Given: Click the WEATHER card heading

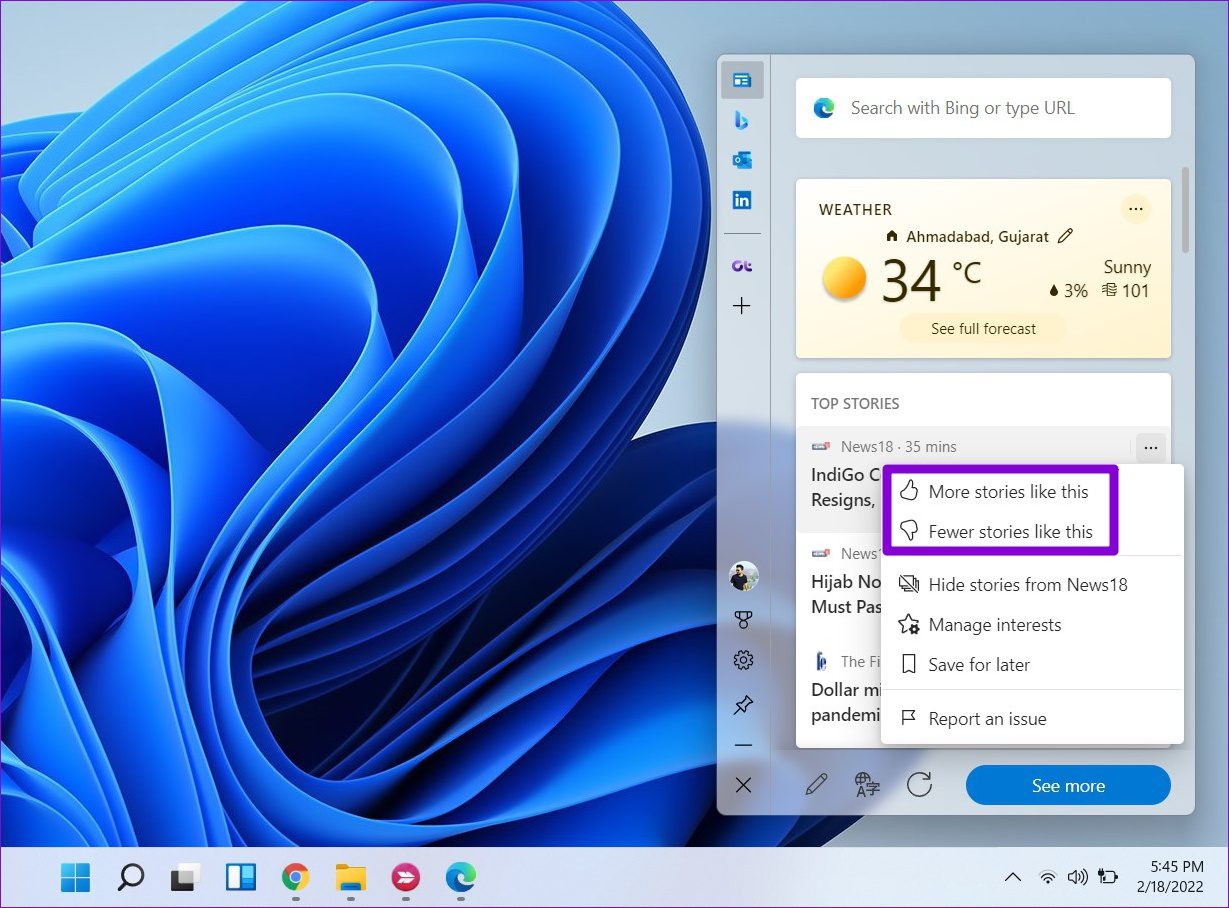Looking at the screenshot, I should click(x=855, y=209).
